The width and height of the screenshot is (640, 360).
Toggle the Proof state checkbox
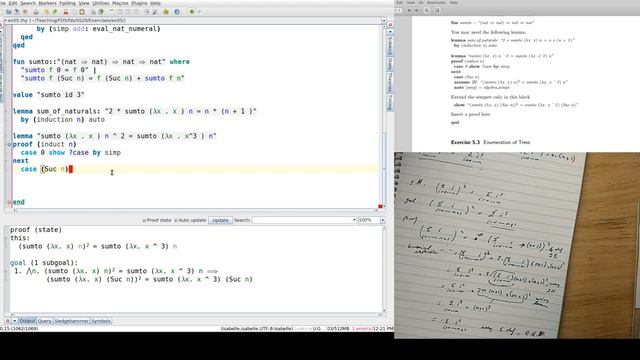pos(144,220)
